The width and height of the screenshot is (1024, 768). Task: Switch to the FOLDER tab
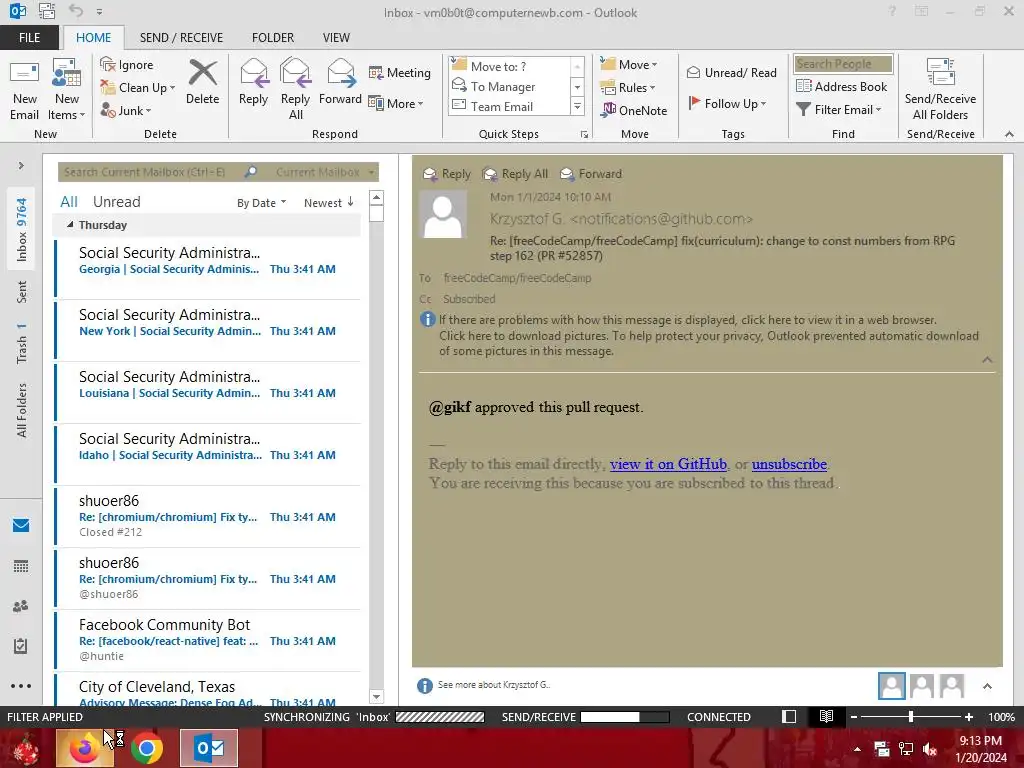[273, 38]
